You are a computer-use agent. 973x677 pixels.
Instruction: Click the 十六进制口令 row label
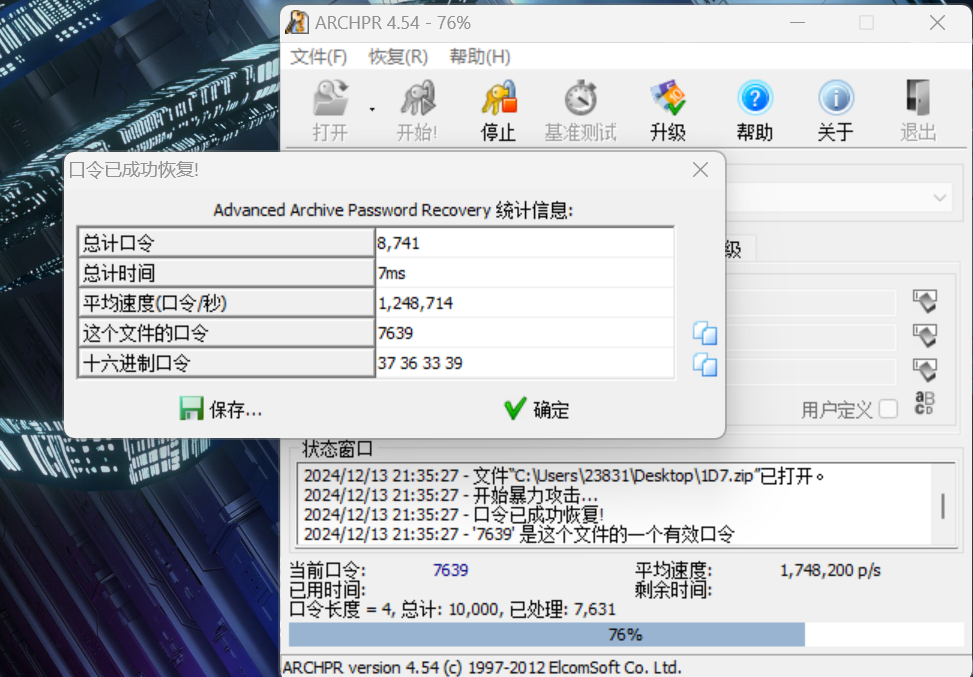226,363
